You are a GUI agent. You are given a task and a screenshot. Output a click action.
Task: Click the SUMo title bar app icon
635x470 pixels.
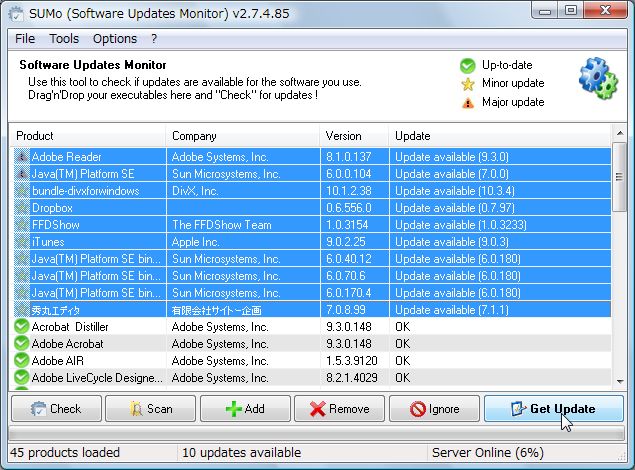(x=16, y=14)
